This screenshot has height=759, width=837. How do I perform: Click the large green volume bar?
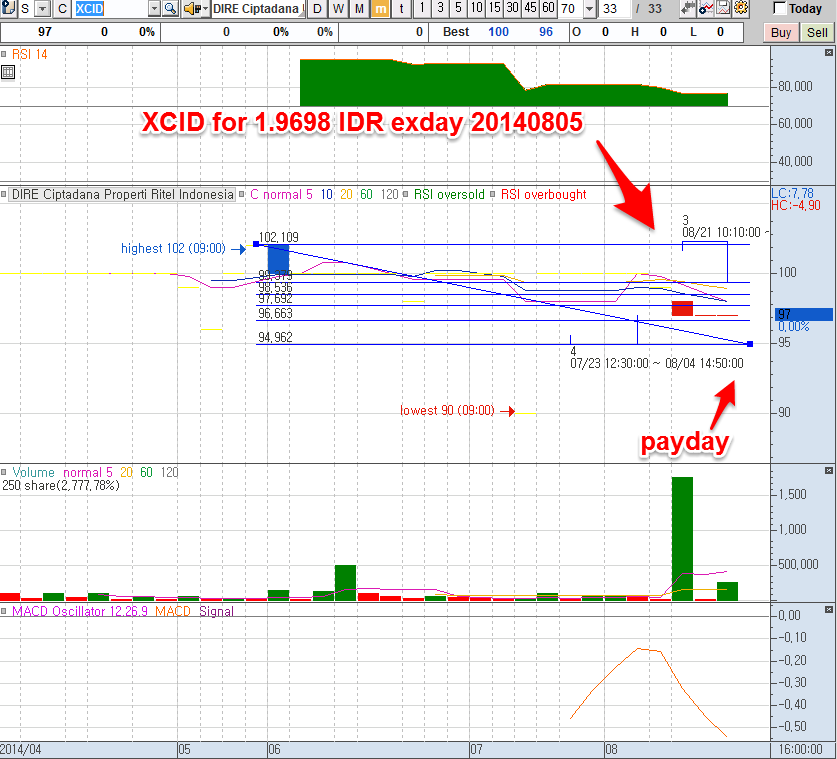pos(682,539)
